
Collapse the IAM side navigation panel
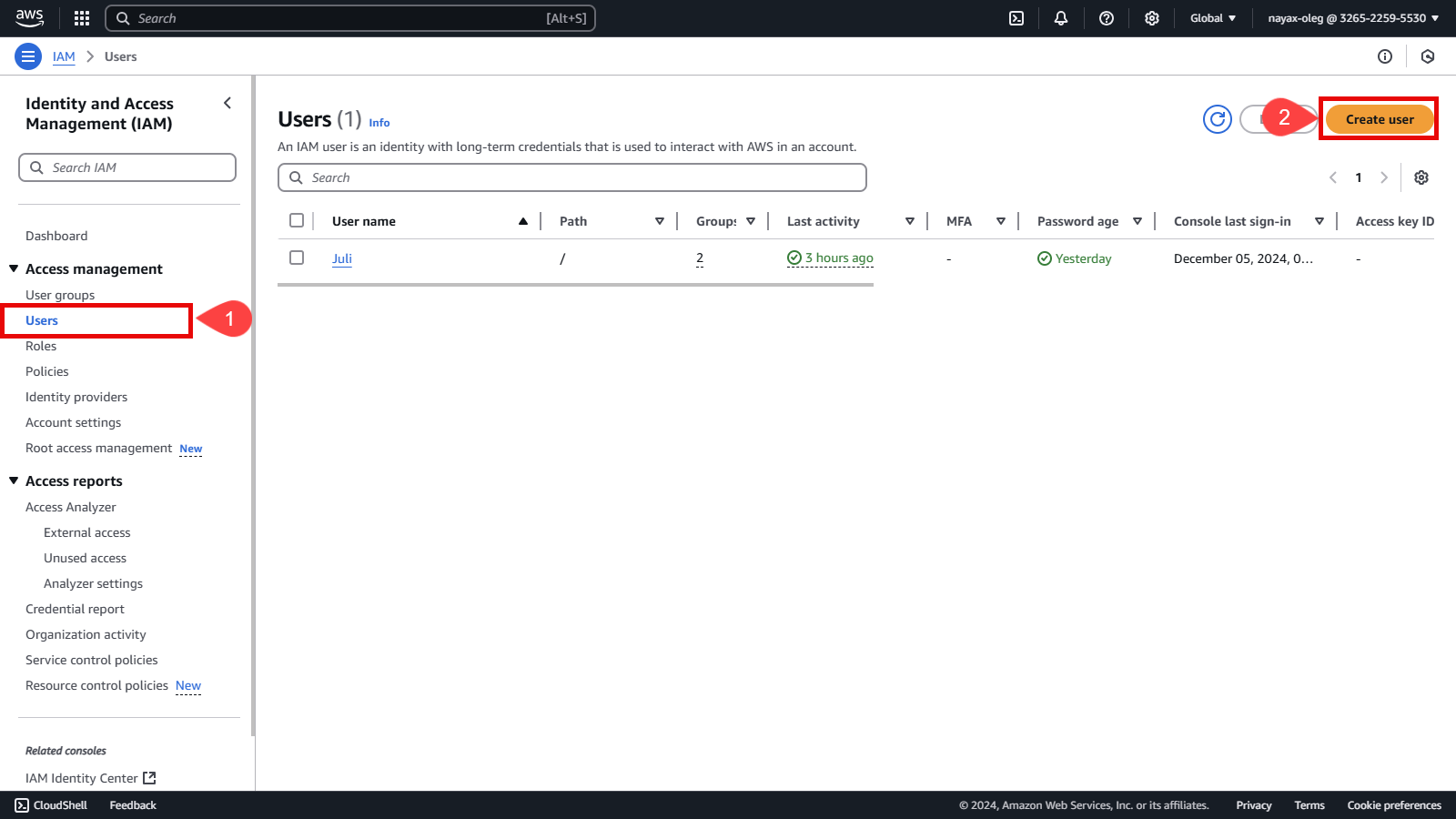(x=227, y=103)
